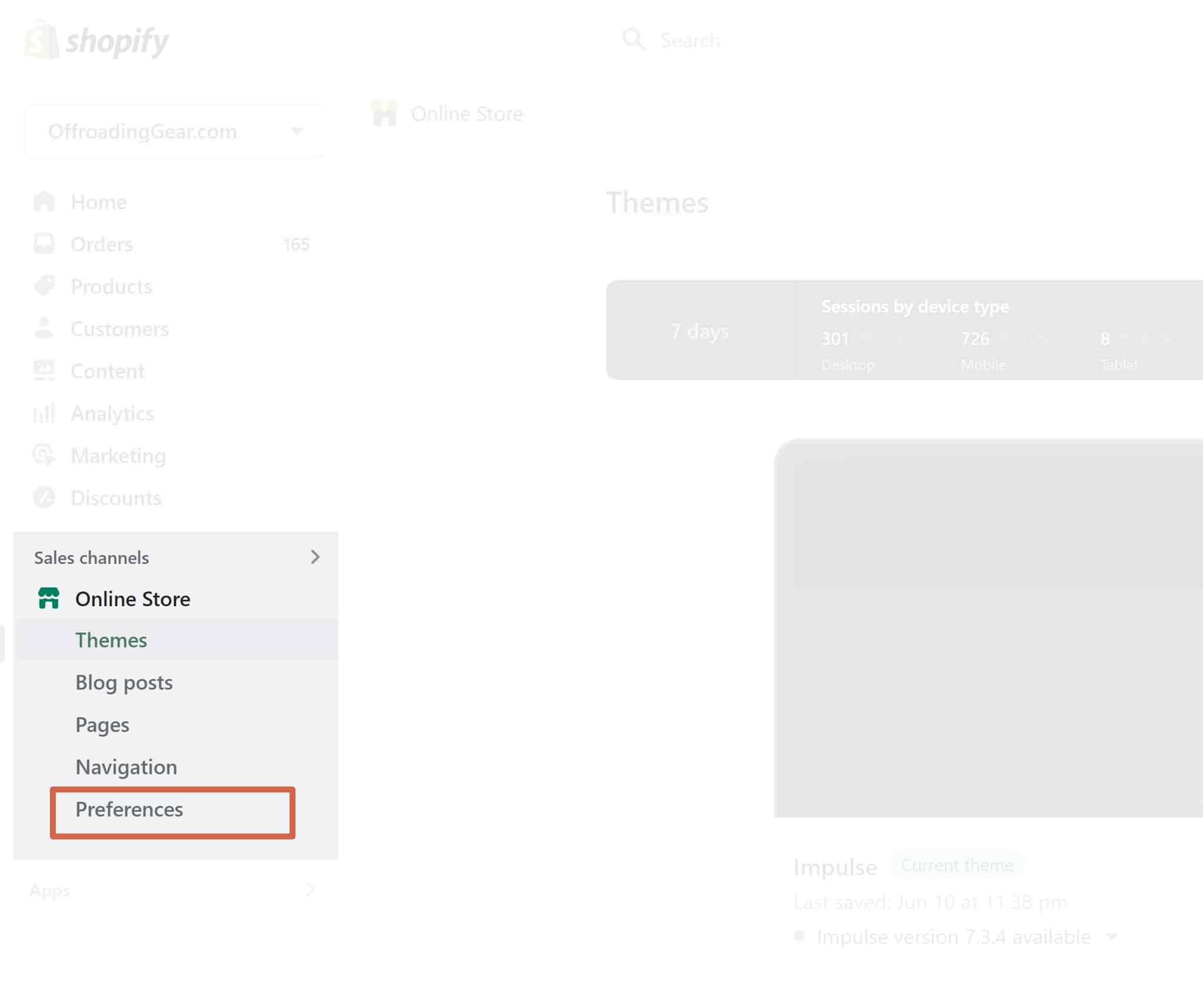Screen dimensions: 1203x1008
Task: Click Sessions by device type heading
Action: click(x=915, y=307)
